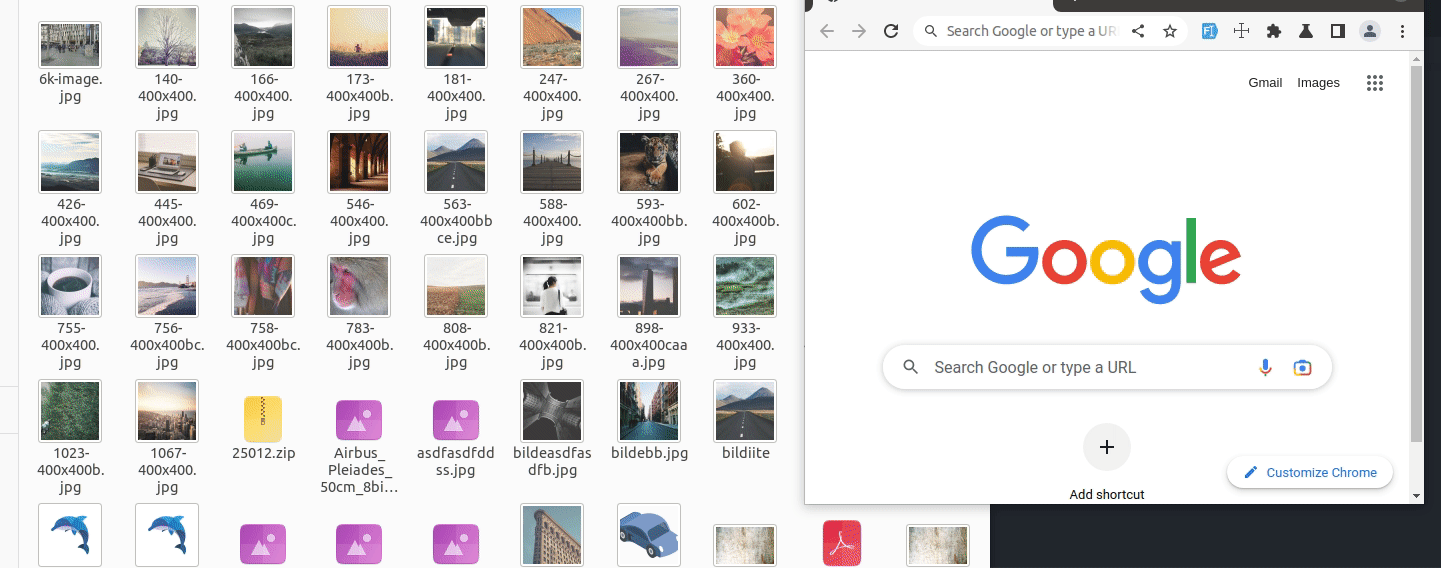Click the crossed-arrows extension icon in Chrome

[x=1241, y=31]
